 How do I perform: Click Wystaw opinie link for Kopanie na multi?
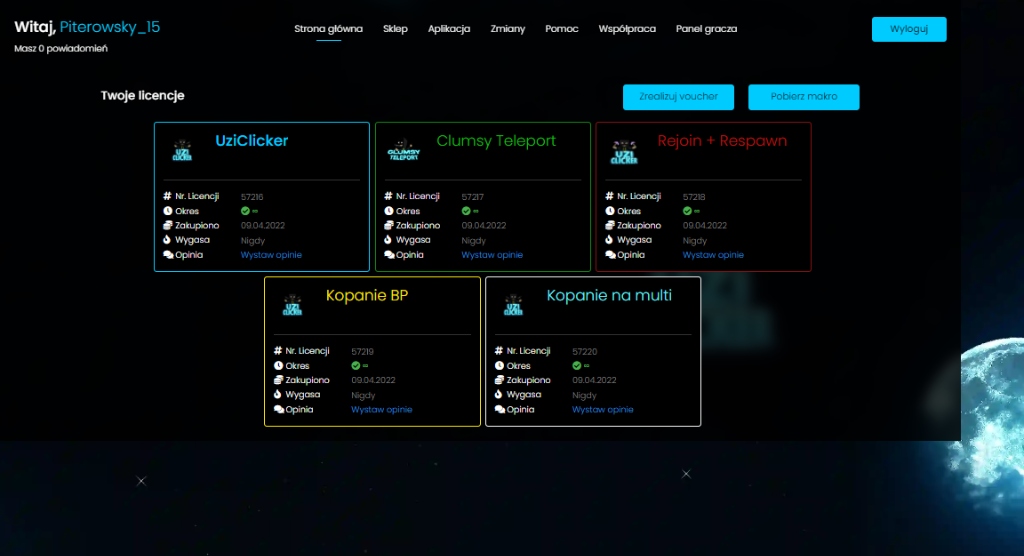(603, 410)
